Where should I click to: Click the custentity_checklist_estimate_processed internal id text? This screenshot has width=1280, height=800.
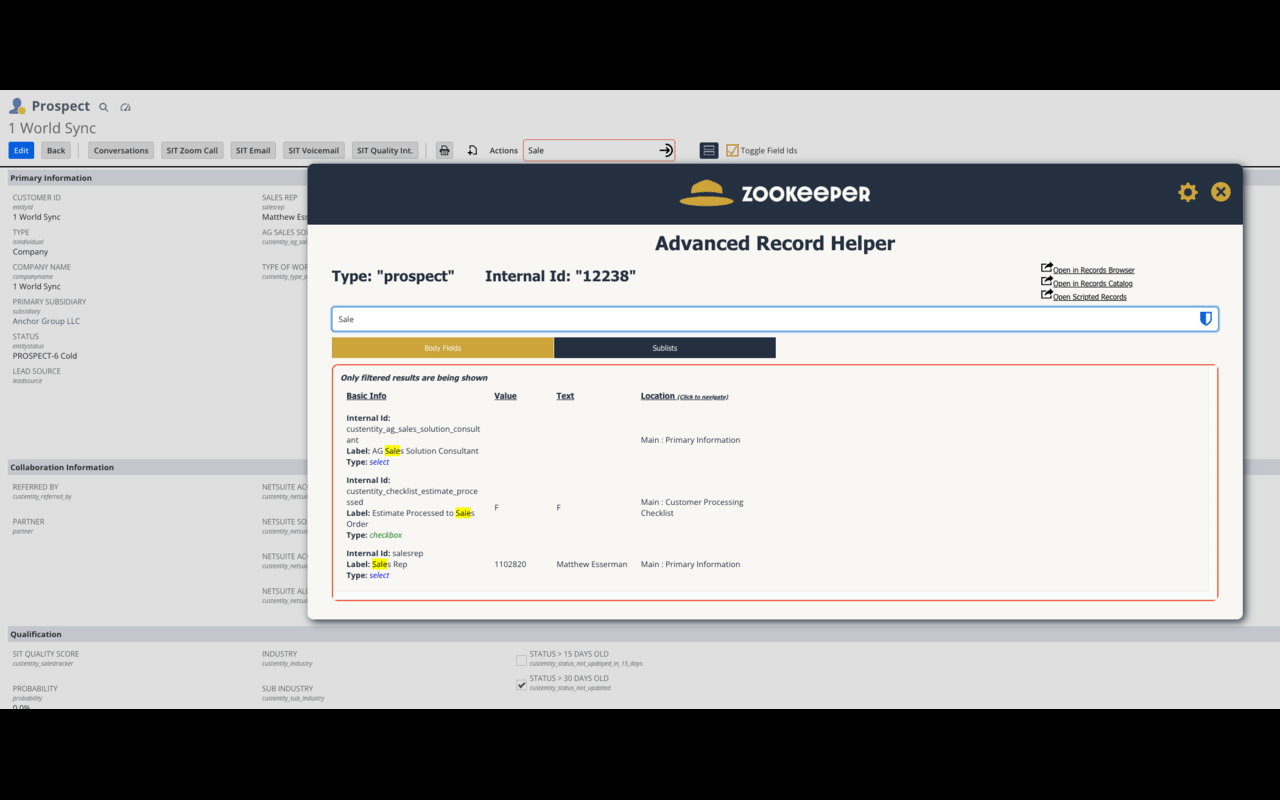coord(411,497)
